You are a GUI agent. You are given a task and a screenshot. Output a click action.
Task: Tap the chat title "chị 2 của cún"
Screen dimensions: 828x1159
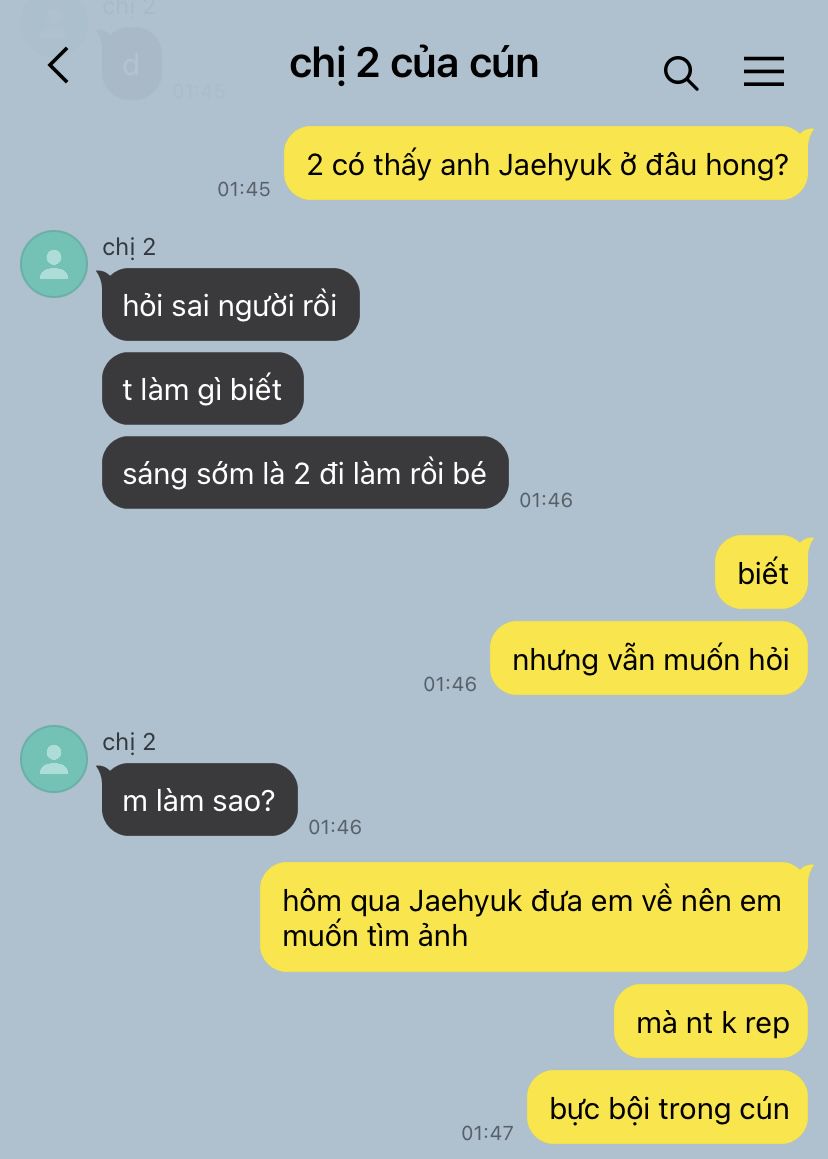point(414,64)
